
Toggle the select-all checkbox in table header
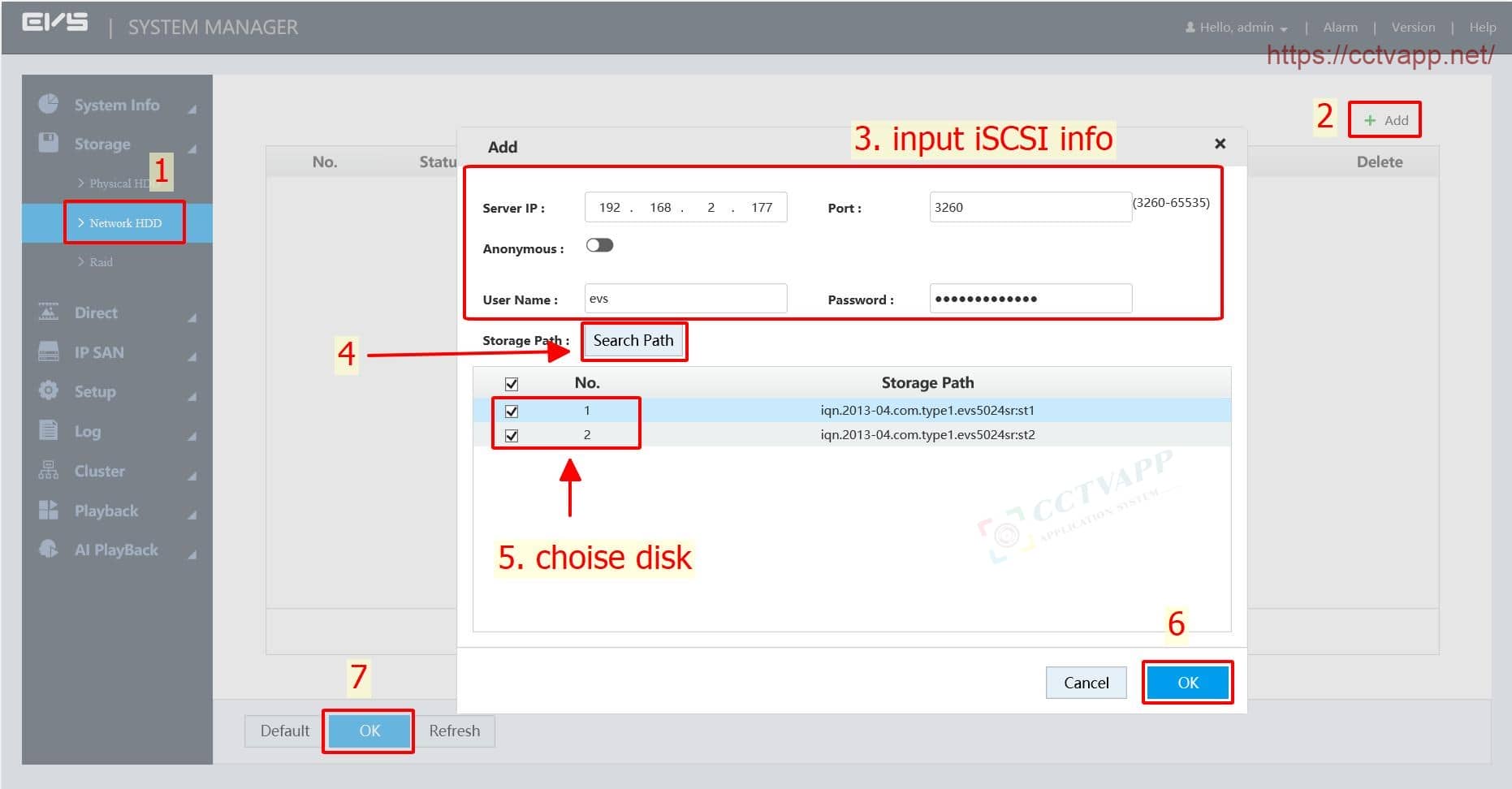coord(512,384)
